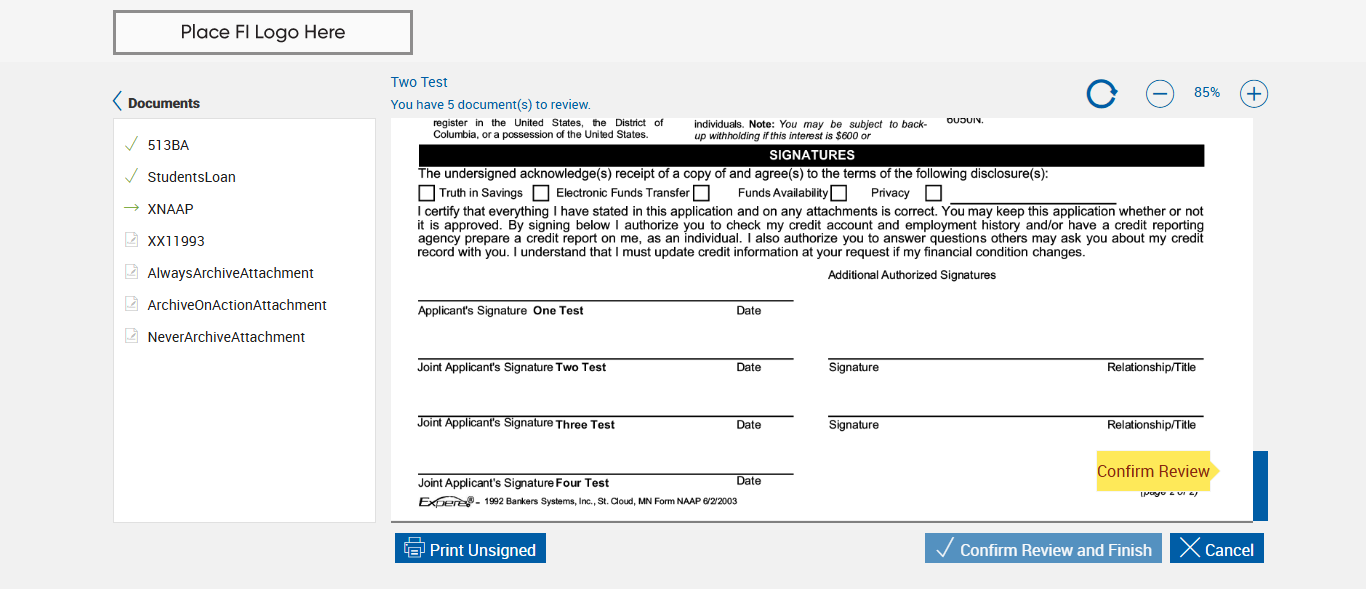Check the Truth in Savings checkbox

tap(427, 193)
